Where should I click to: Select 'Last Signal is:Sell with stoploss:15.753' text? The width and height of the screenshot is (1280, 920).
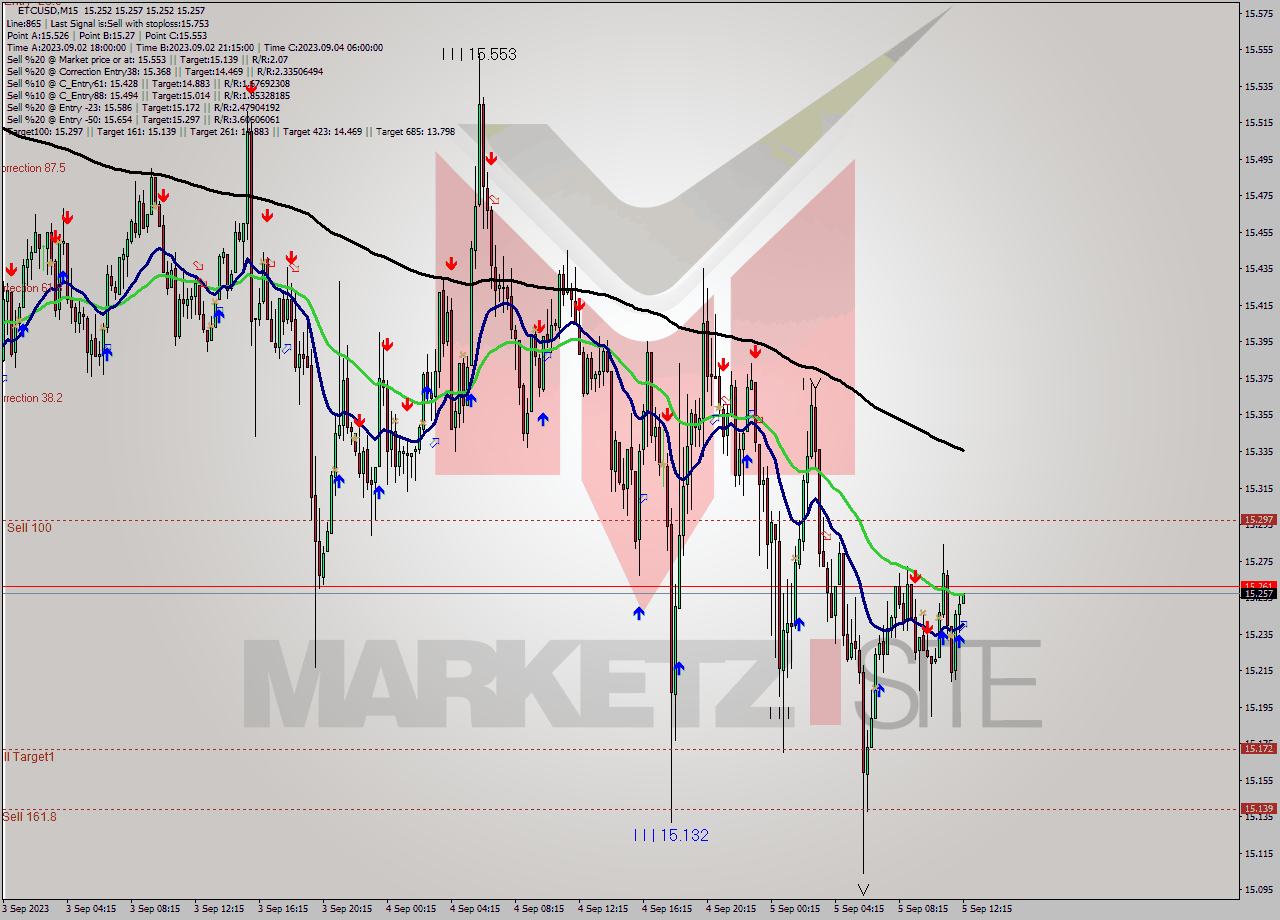[x=130, y=23]
